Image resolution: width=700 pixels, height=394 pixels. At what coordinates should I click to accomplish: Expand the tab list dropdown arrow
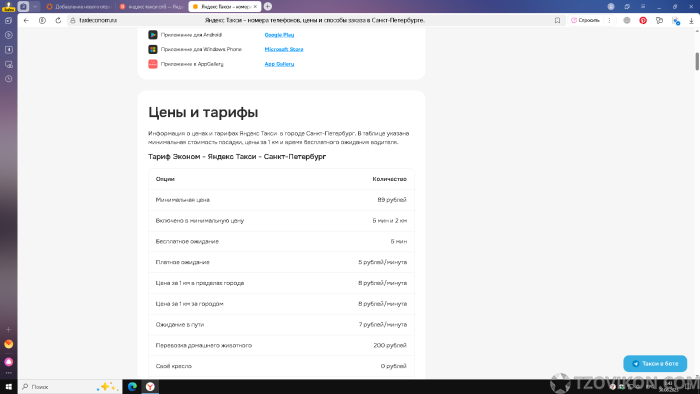(35, 6)
